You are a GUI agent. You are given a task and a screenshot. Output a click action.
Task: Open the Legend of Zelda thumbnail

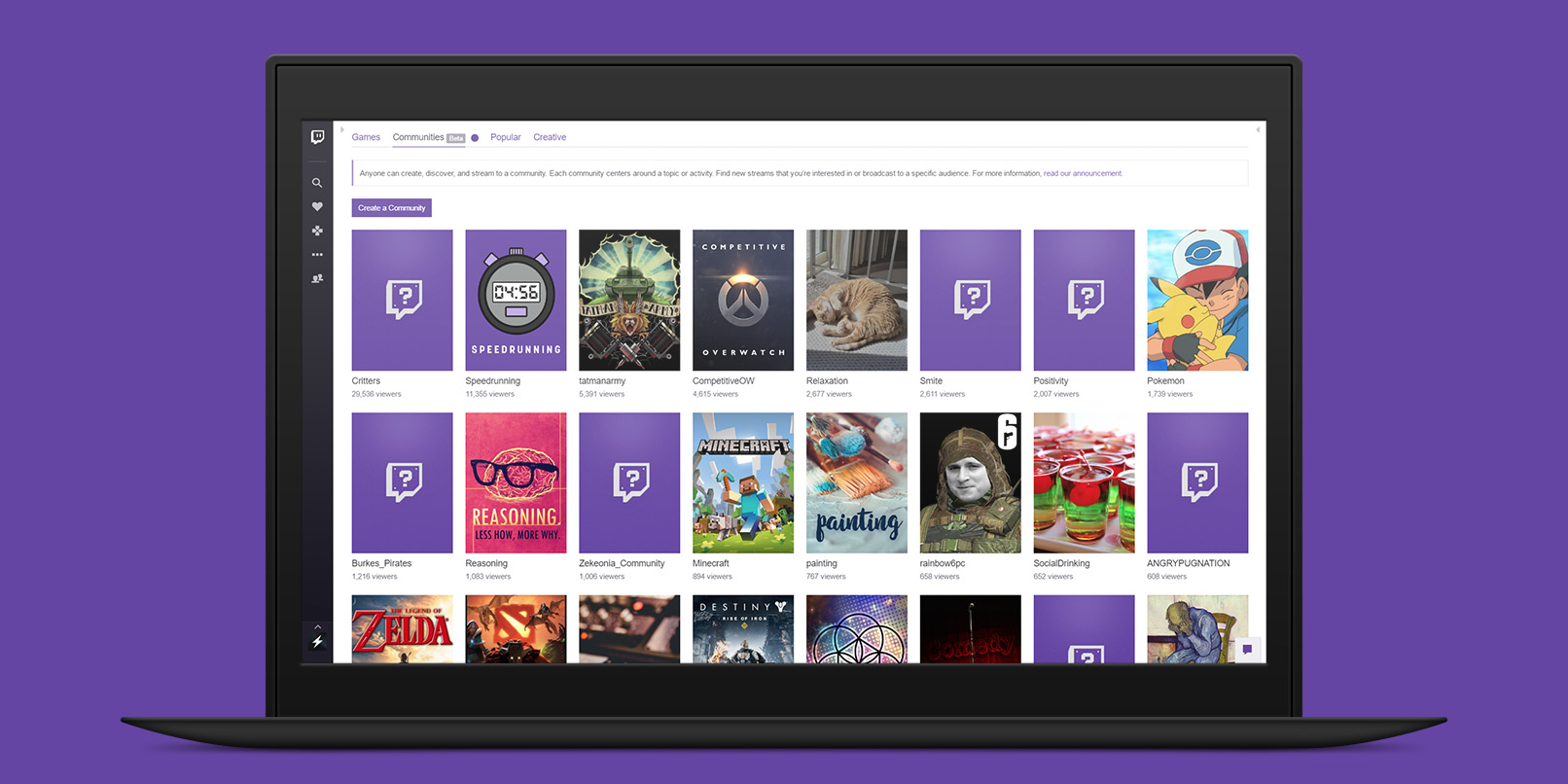click(x=403, y=629)
